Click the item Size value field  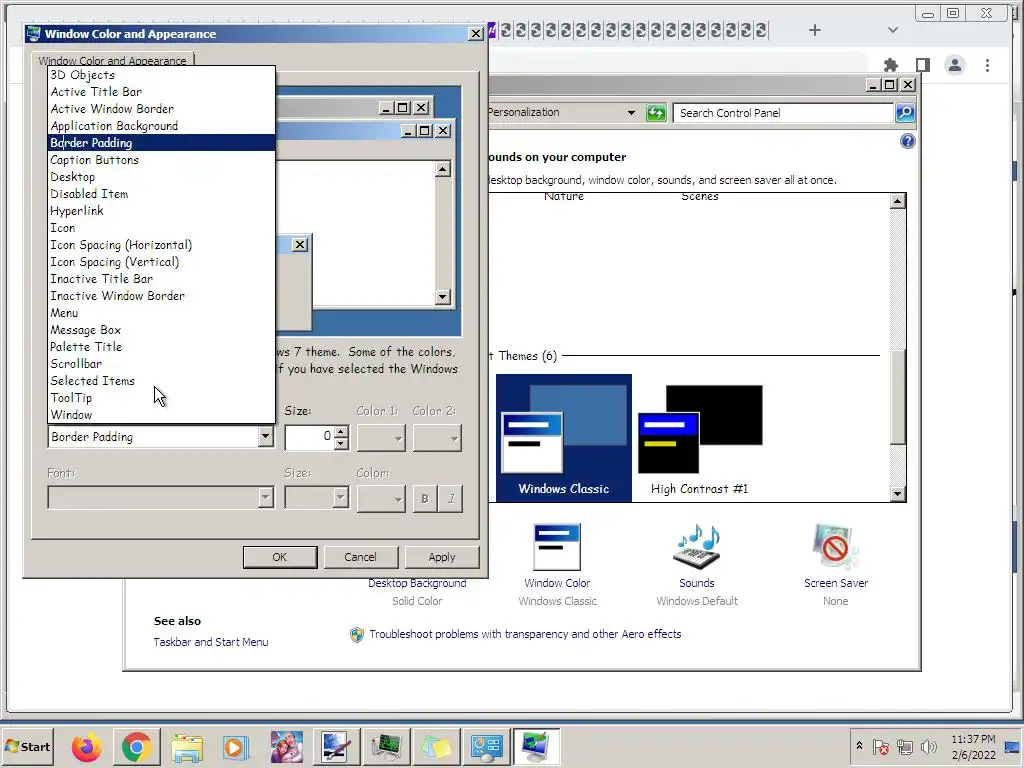click(310, 437)
